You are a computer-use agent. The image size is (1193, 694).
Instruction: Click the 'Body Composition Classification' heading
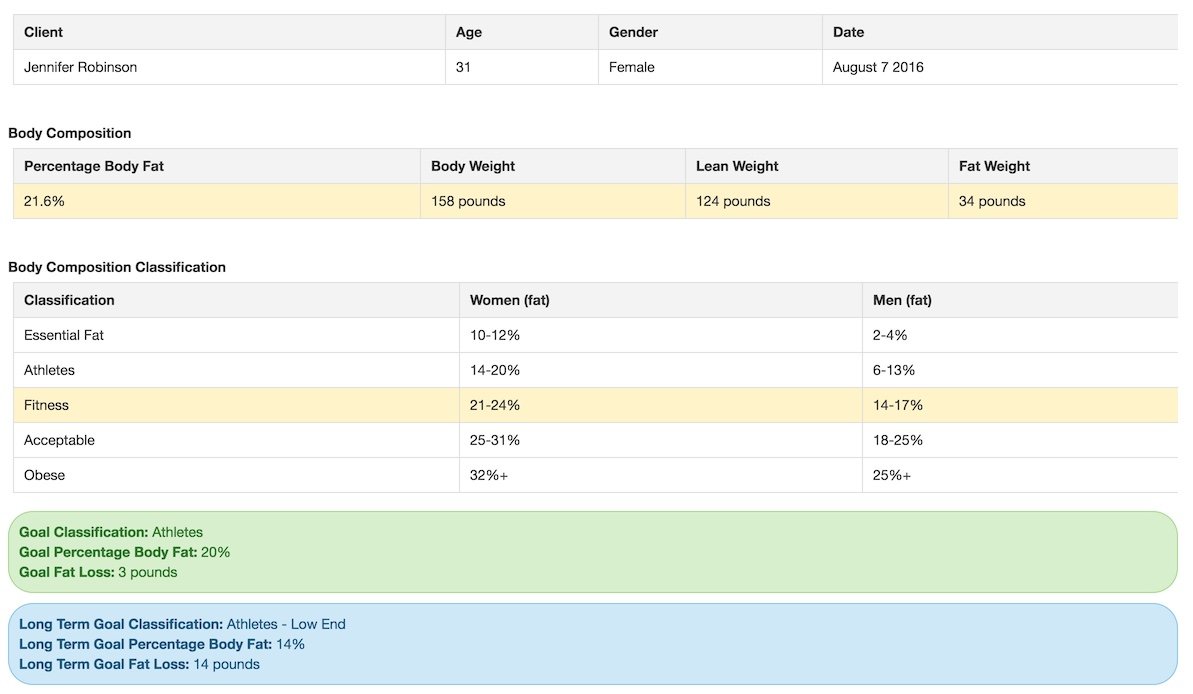pos(117,267)
